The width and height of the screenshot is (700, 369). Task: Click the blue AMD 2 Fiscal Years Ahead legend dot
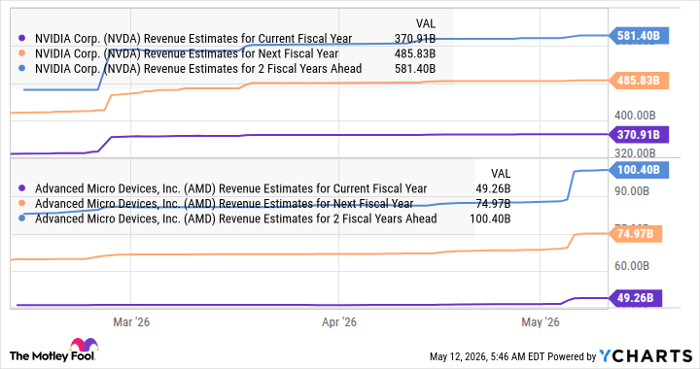point(22,219)
